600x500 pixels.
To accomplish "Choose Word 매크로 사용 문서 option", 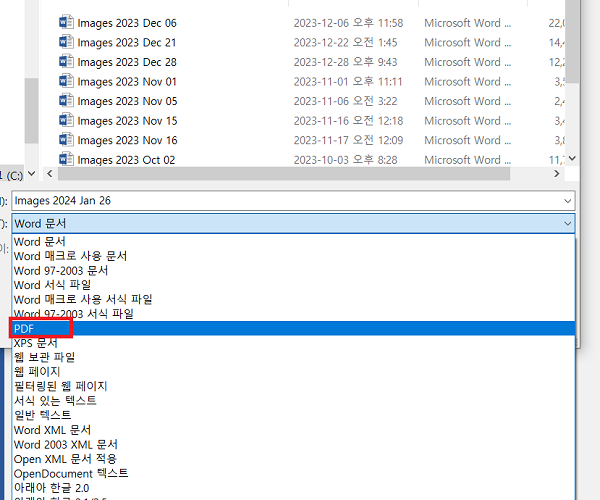I will pos(293,256).
